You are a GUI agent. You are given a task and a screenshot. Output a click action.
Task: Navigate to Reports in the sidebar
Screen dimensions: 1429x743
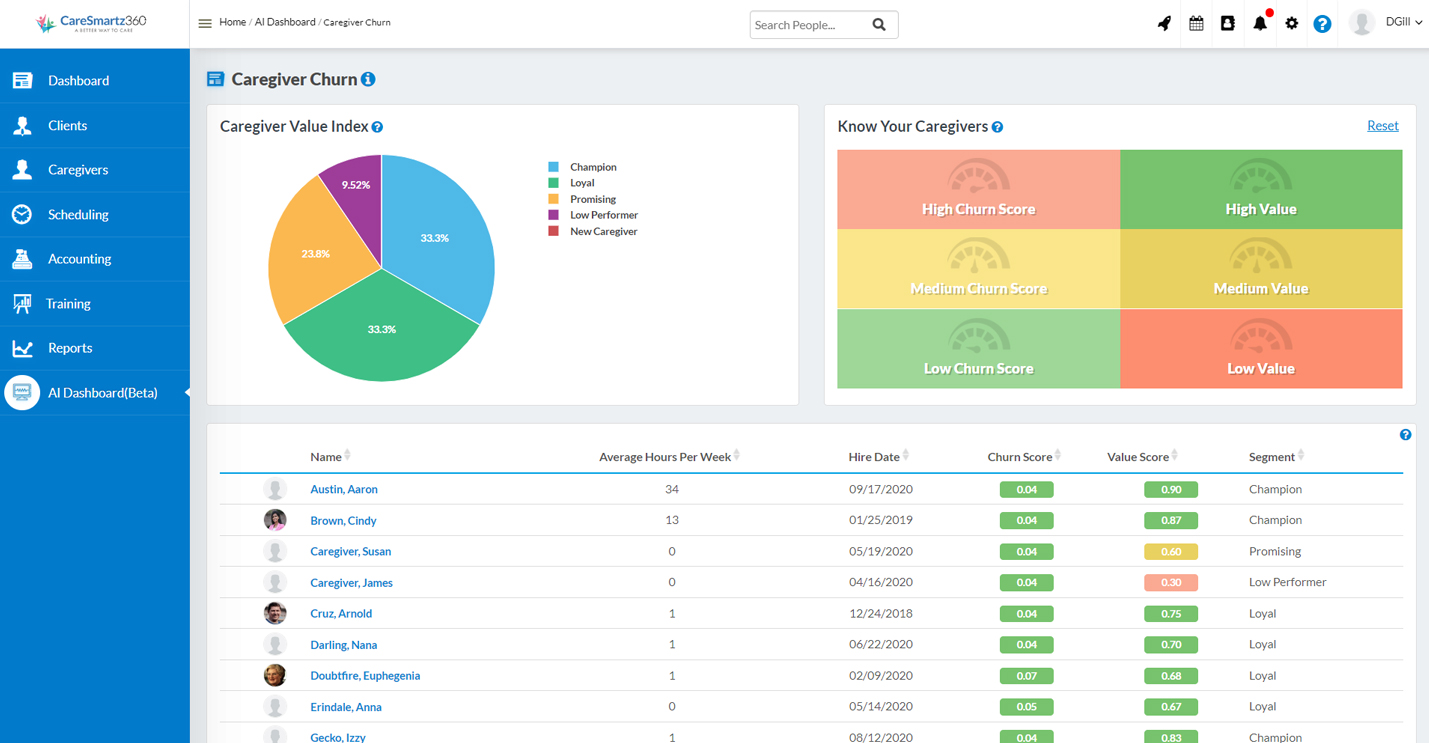22,347
